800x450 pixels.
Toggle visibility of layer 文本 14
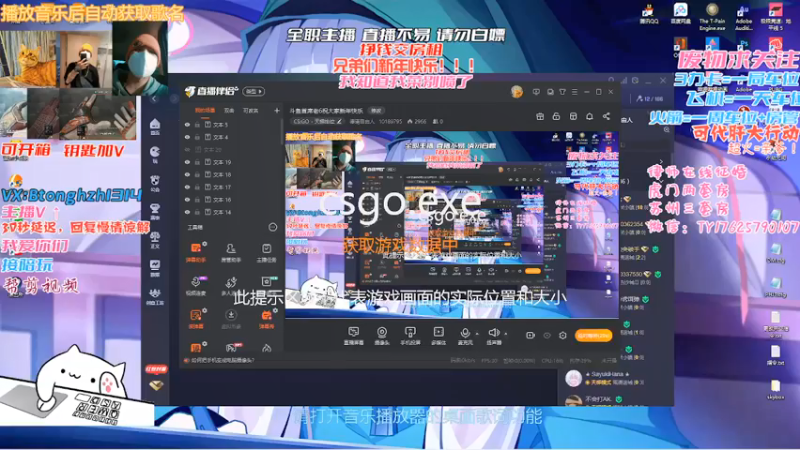pos(187,212)
